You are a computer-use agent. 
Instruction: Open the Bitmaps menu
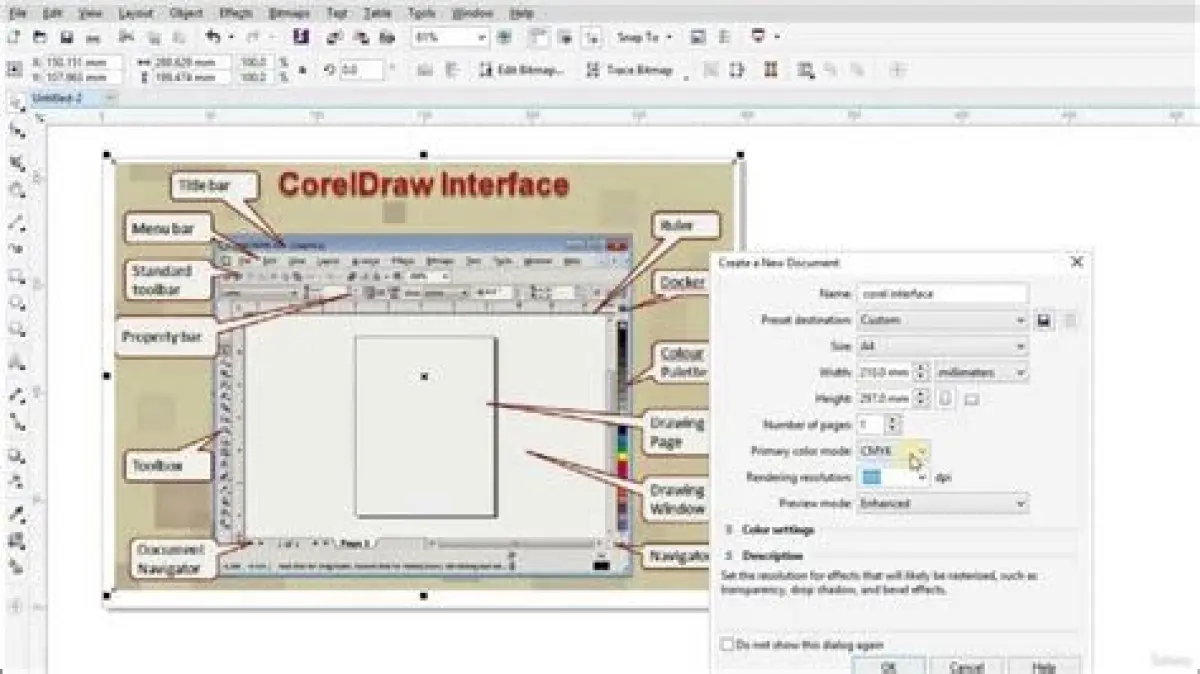[x=289, y=14]
